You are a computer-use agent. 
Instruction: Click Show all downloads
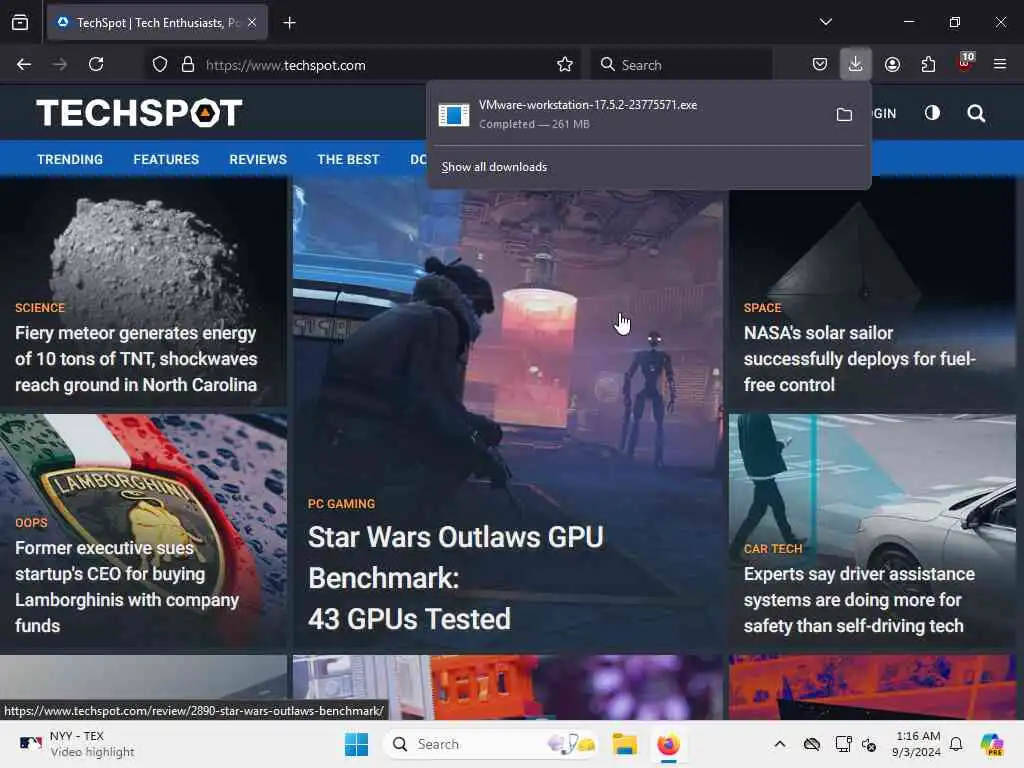point(494,167)
